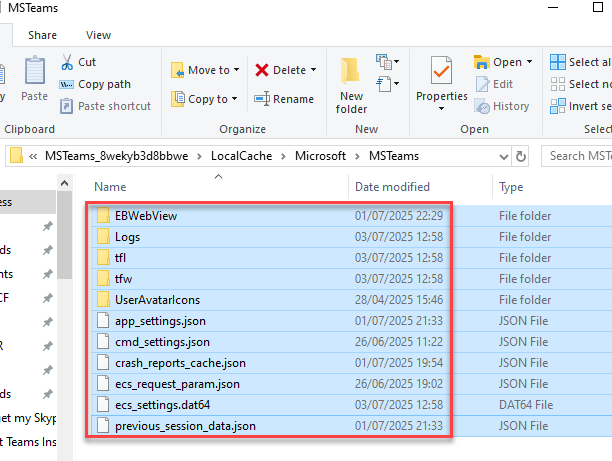Expand the address bar history dropdown
Screen dimensions: 612x461
pos(503,157)
